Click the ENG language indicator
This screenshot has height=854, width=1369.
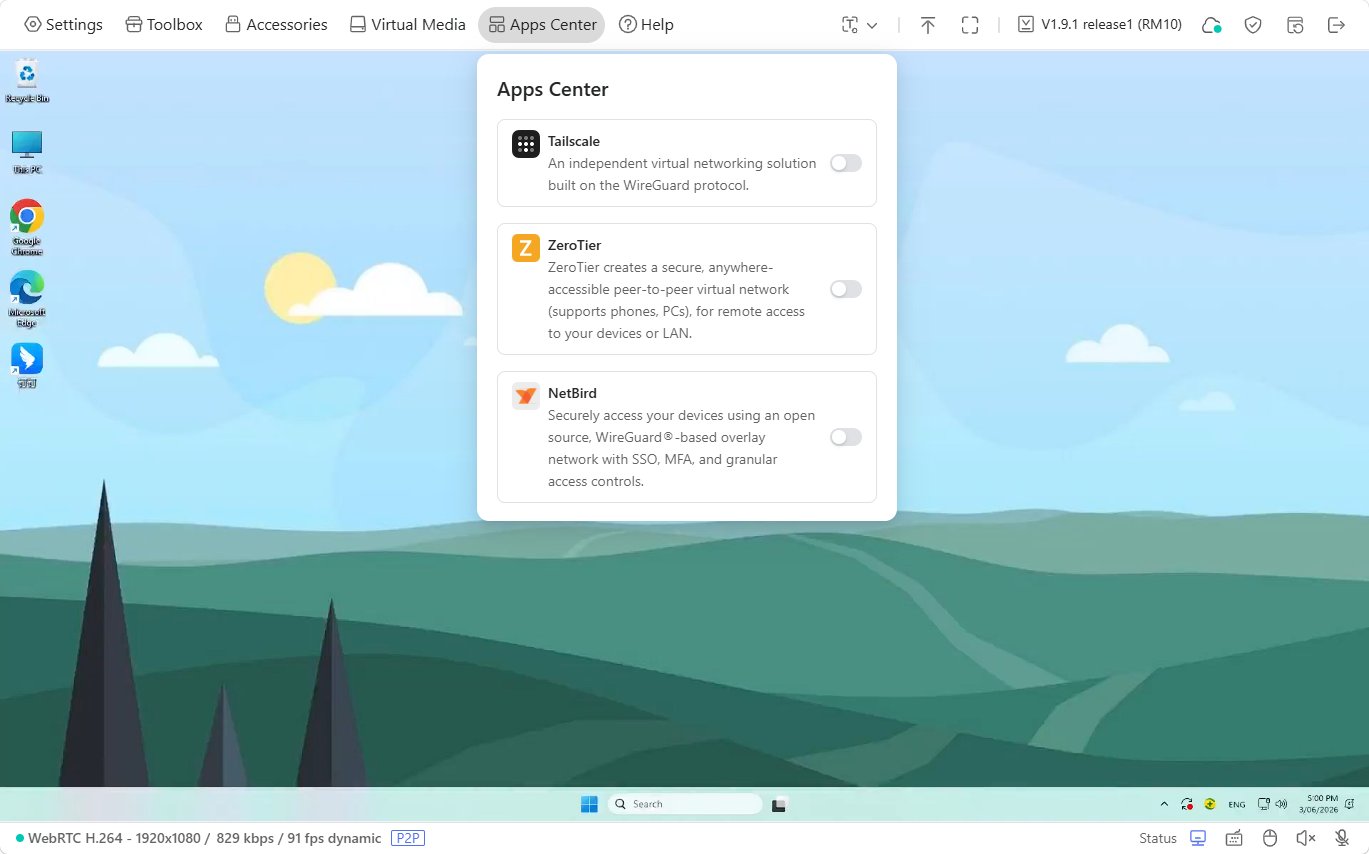point(1237,804)
